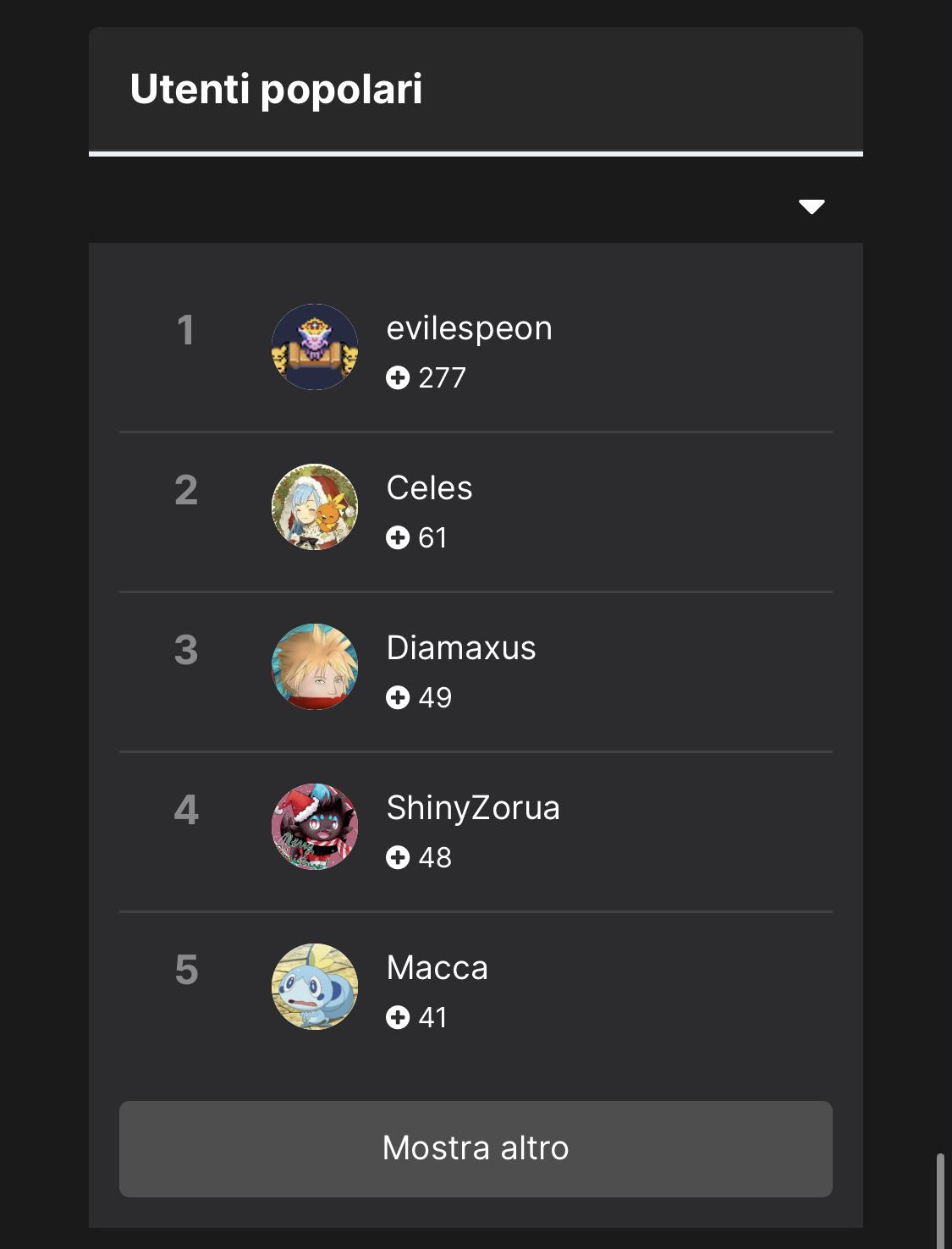Click the page scrollbar thumb
952x1249 pixels.
click(x=940, y=1200)
